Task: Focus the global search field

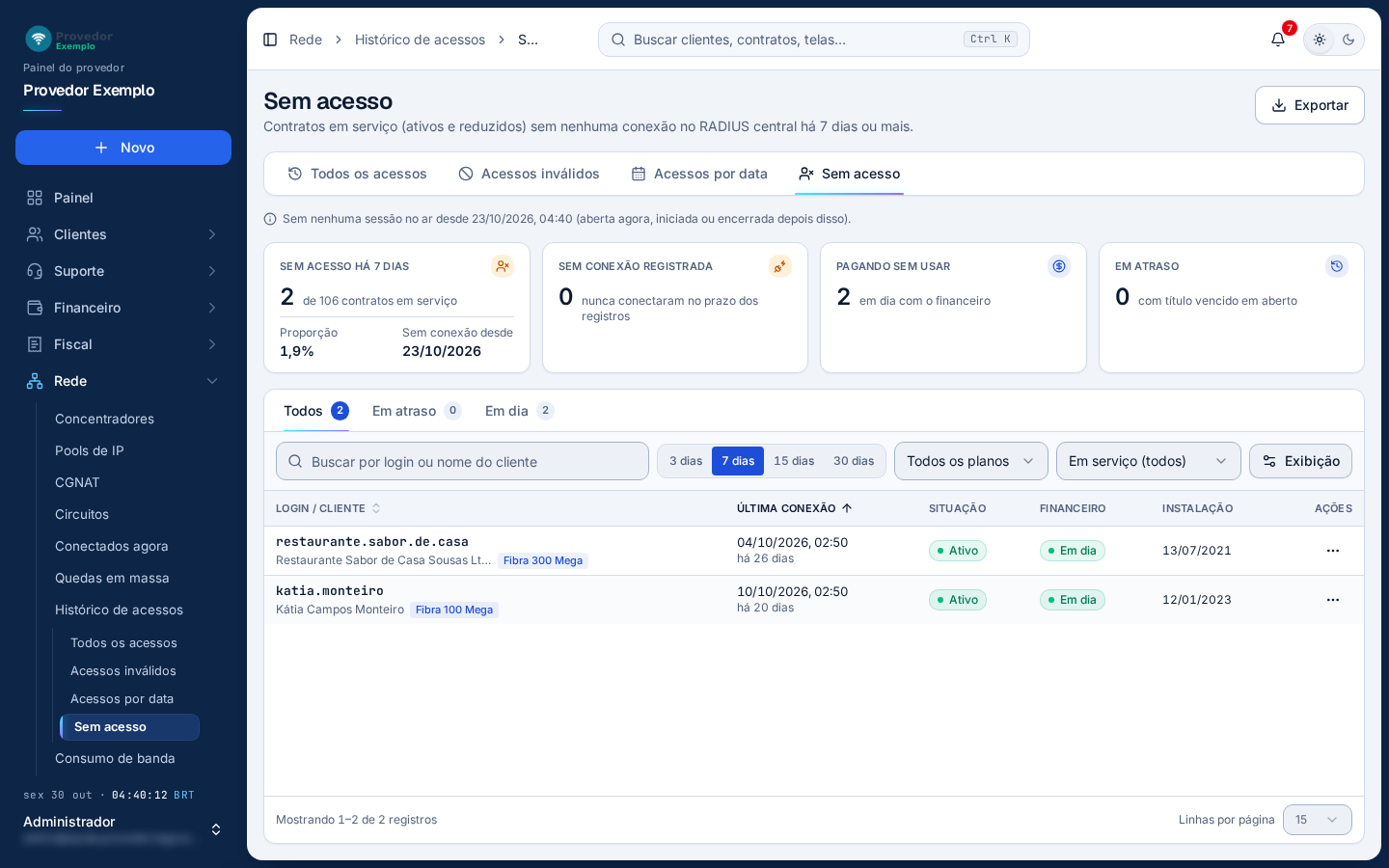Action: pyautogui.click(x=814, y=40)
